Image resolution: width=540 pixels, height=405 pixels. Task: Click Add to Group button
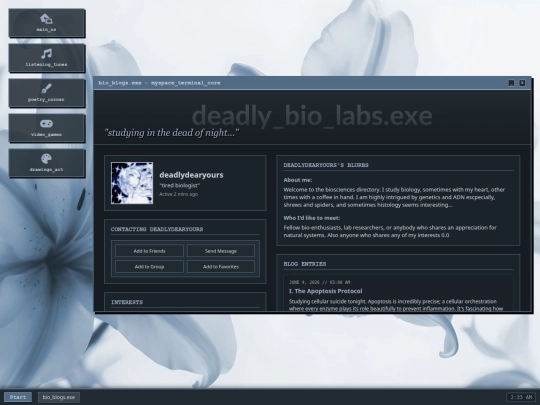click(x=149, y=267)
